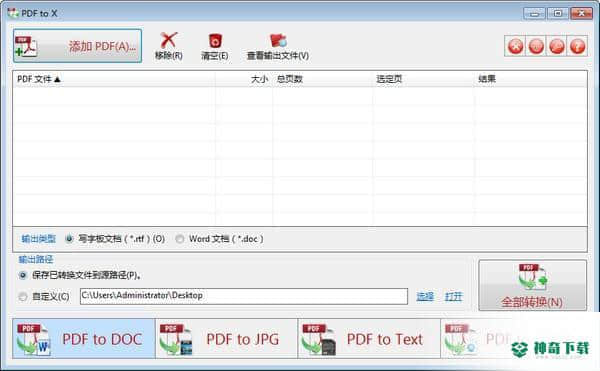The height and width of the screenshot is (371, 600).
Task: Click the 打开 link
Action: pos(453,296)
